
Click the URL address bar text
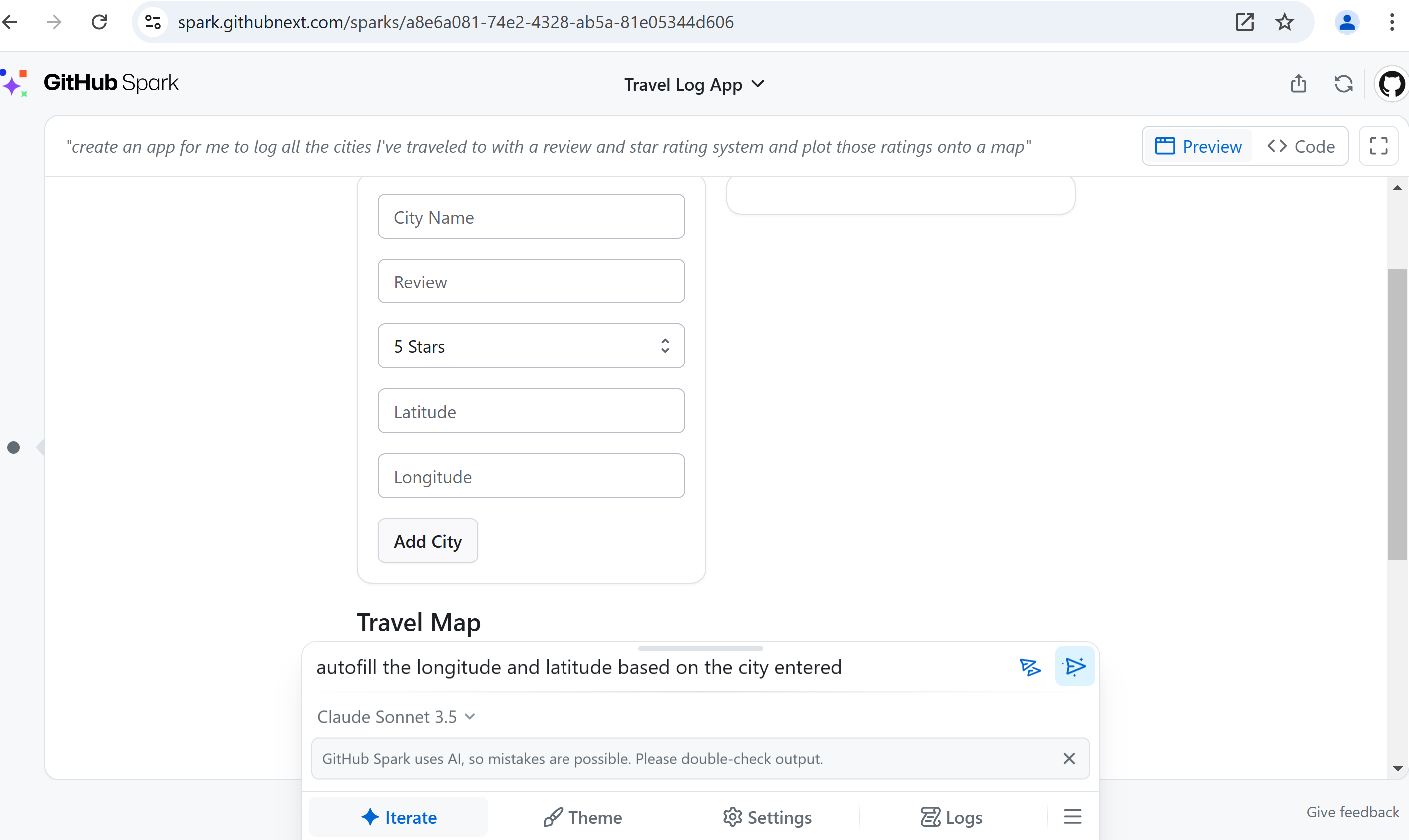[456, 22]
